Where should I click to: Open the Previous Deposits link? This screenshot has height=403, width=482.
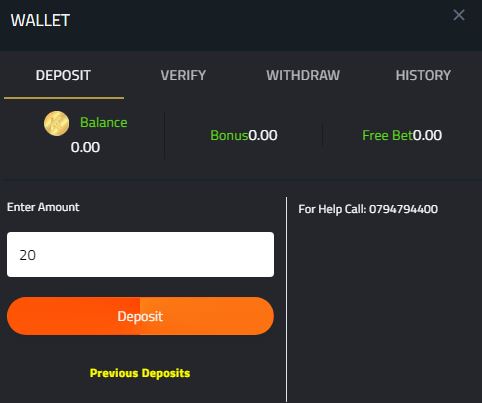click(x=140, y=373)
